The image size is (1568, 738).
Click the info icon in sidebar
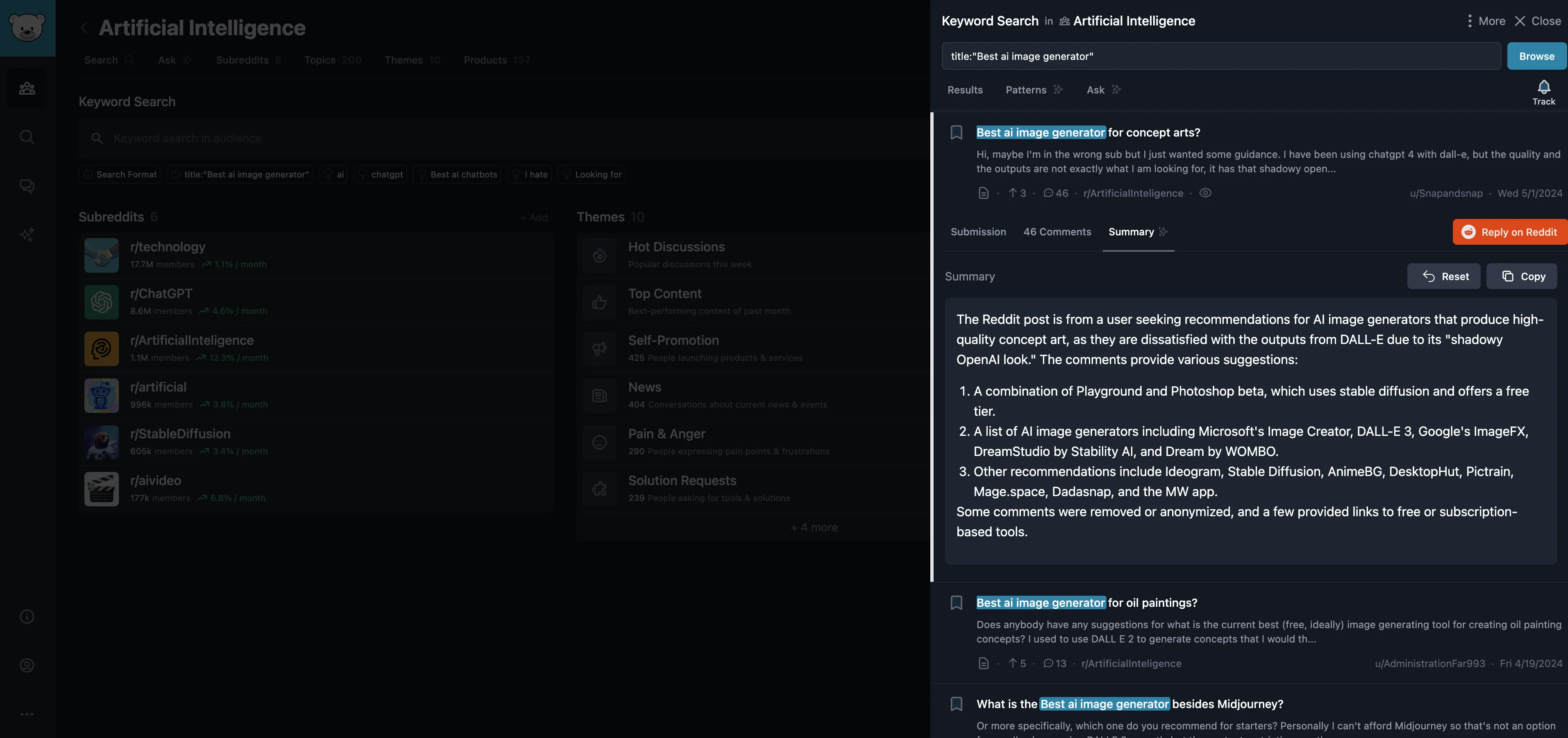pyautogui.click(x=27, y=617)
